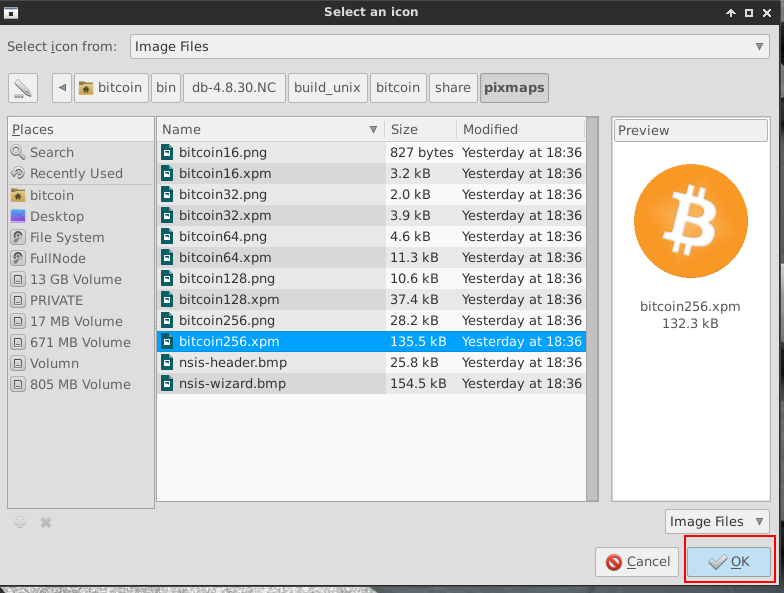The image size is (784, 593).
Task: Click the file icon of bitcoin128.png
Action: pos(167,278)
